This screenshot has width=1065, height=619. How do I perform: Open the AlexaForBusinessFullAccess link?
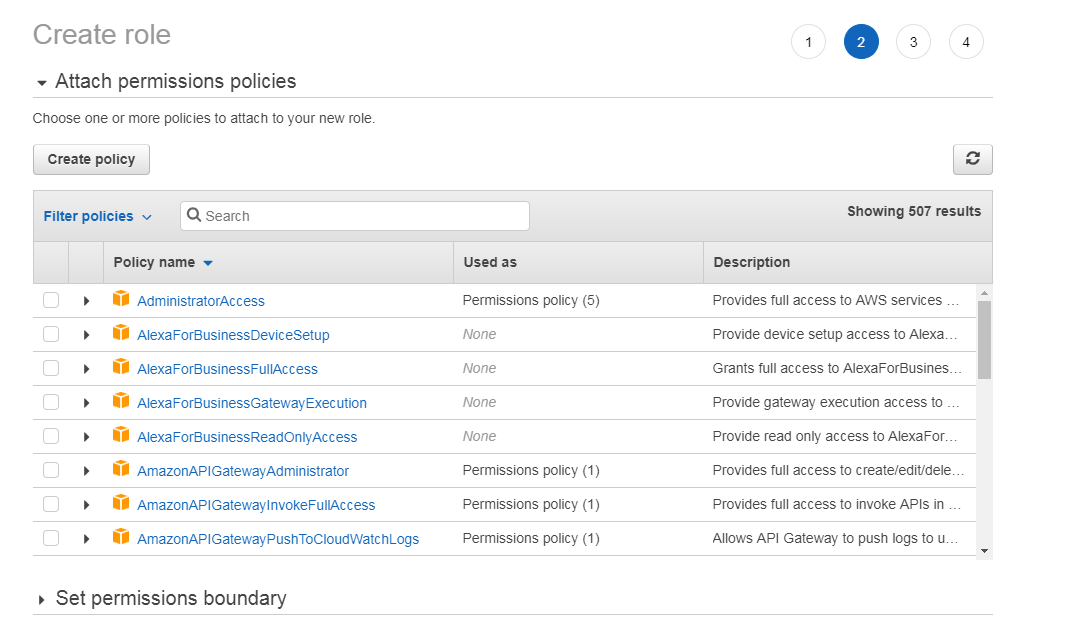[x=227, y=369]
